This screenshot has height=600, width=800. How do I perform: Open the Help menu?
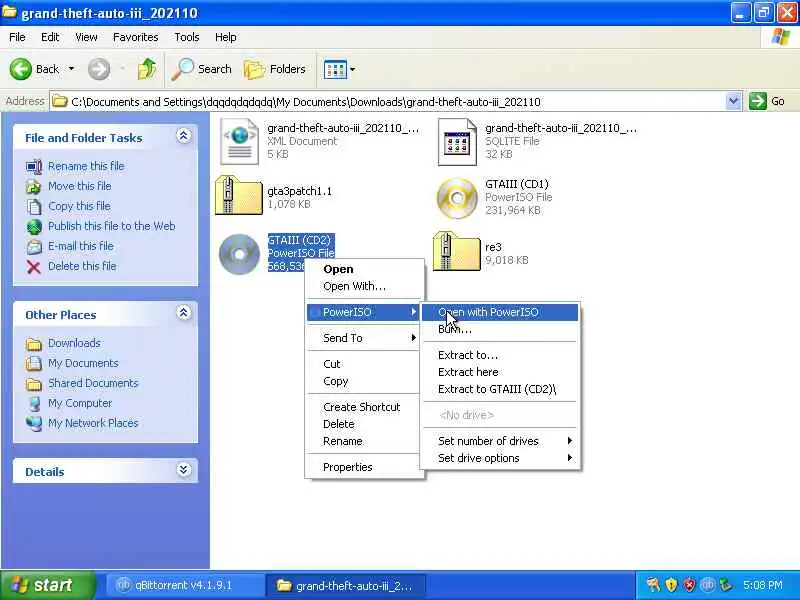(x=226, y=37)
